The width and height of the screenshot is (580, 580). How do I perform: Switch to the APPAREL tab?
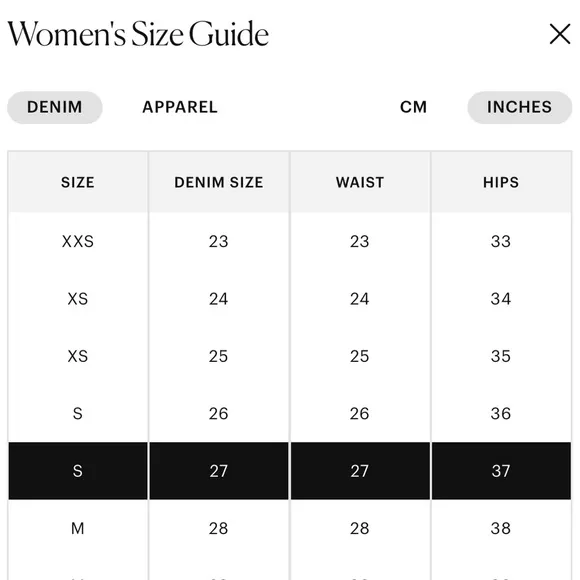pos(180,107)
